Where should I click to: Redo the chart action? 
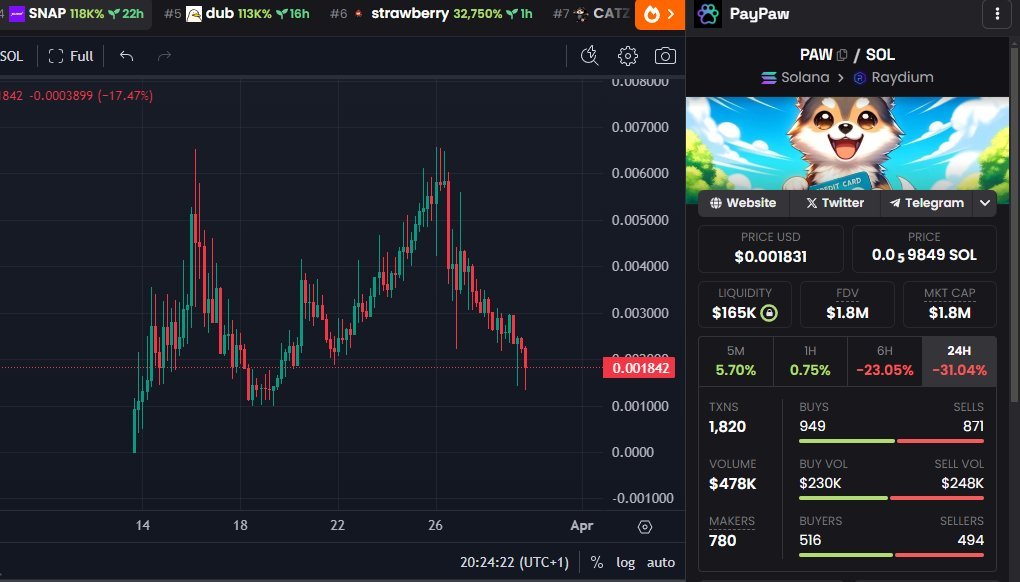point(164,56)
